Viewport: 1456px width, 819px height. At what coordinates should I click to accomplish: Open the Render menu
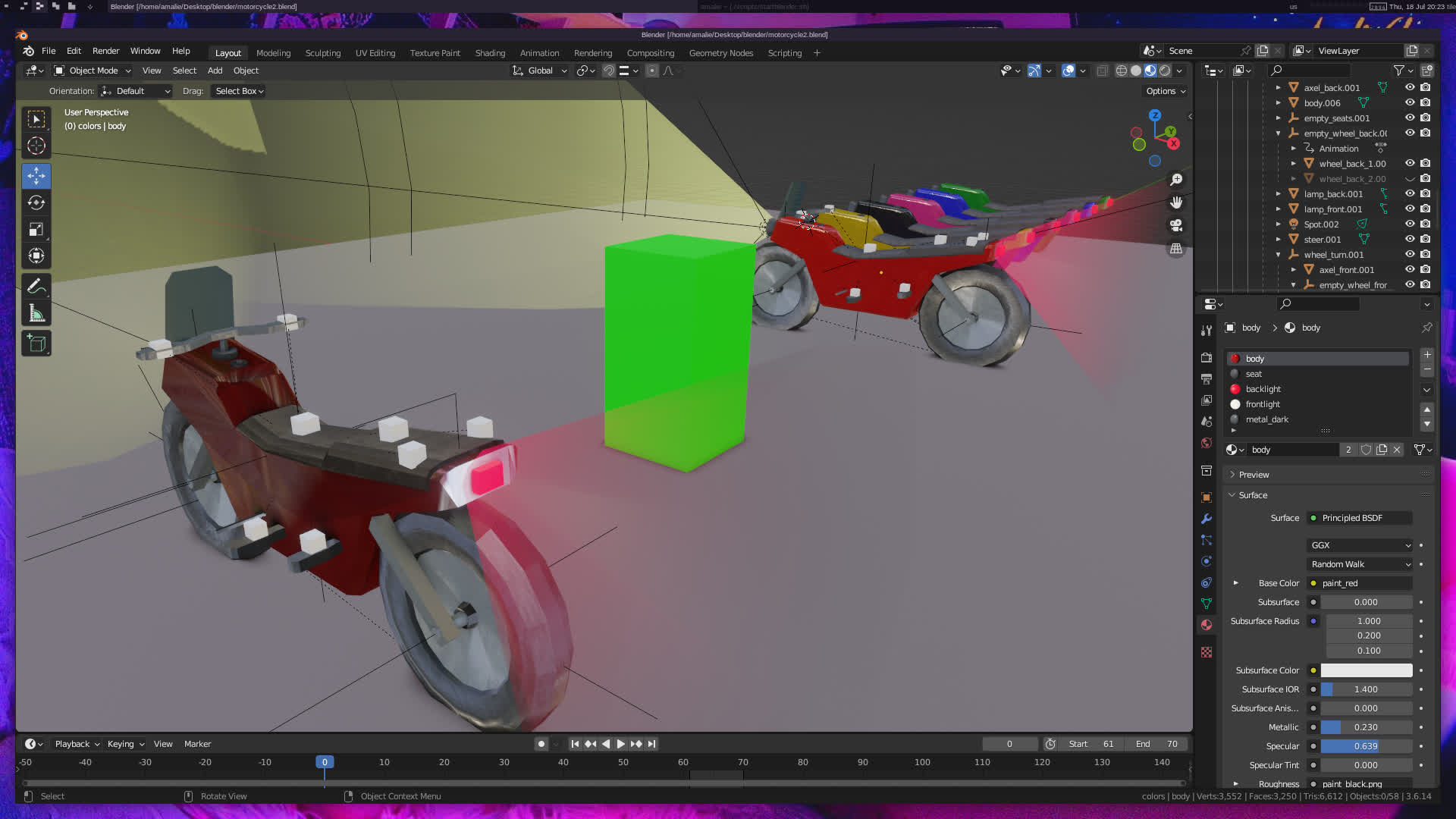[105, 51]
